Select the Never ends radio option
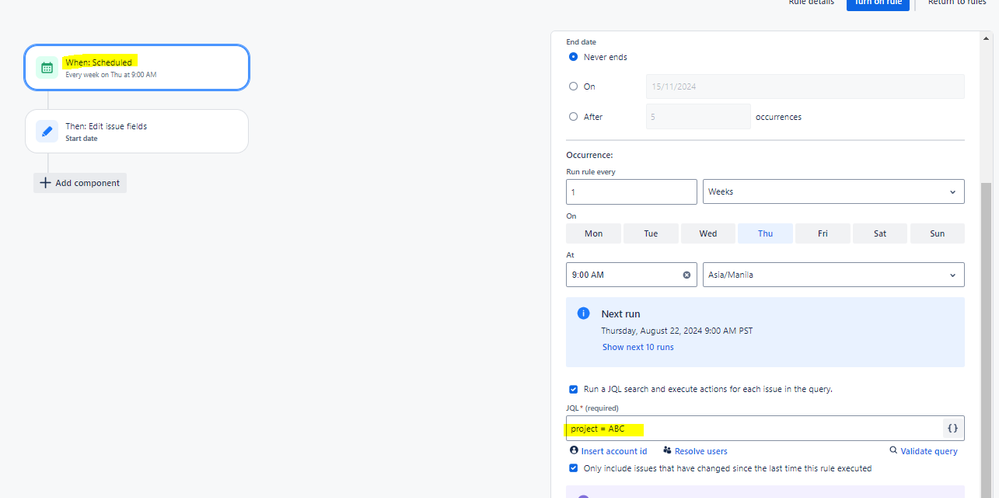The image size is (999, 498). point(573,57)
